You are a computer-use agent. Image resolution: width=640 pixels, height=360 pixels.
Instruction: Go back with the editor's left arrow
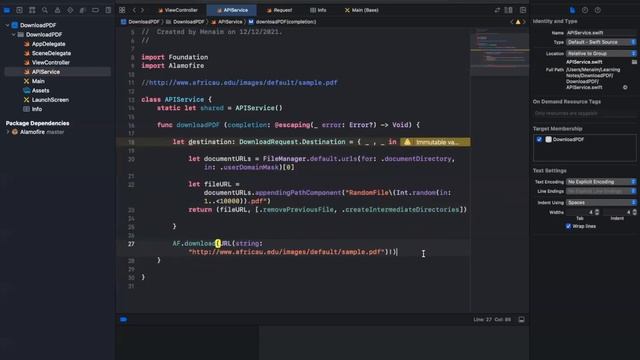[x=134, y=10]
